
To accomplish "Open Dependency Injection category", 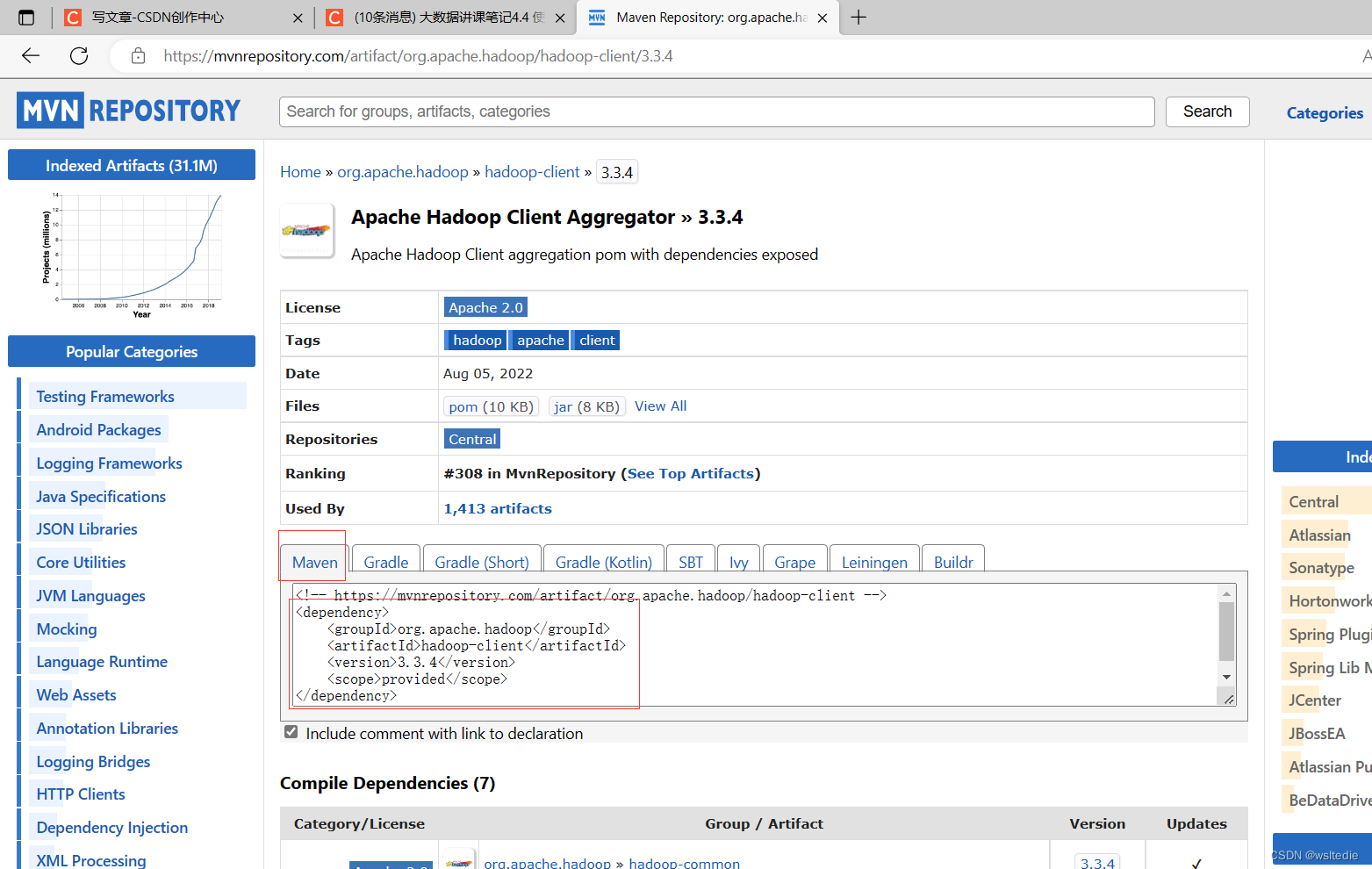I will [x=112, y=828].
